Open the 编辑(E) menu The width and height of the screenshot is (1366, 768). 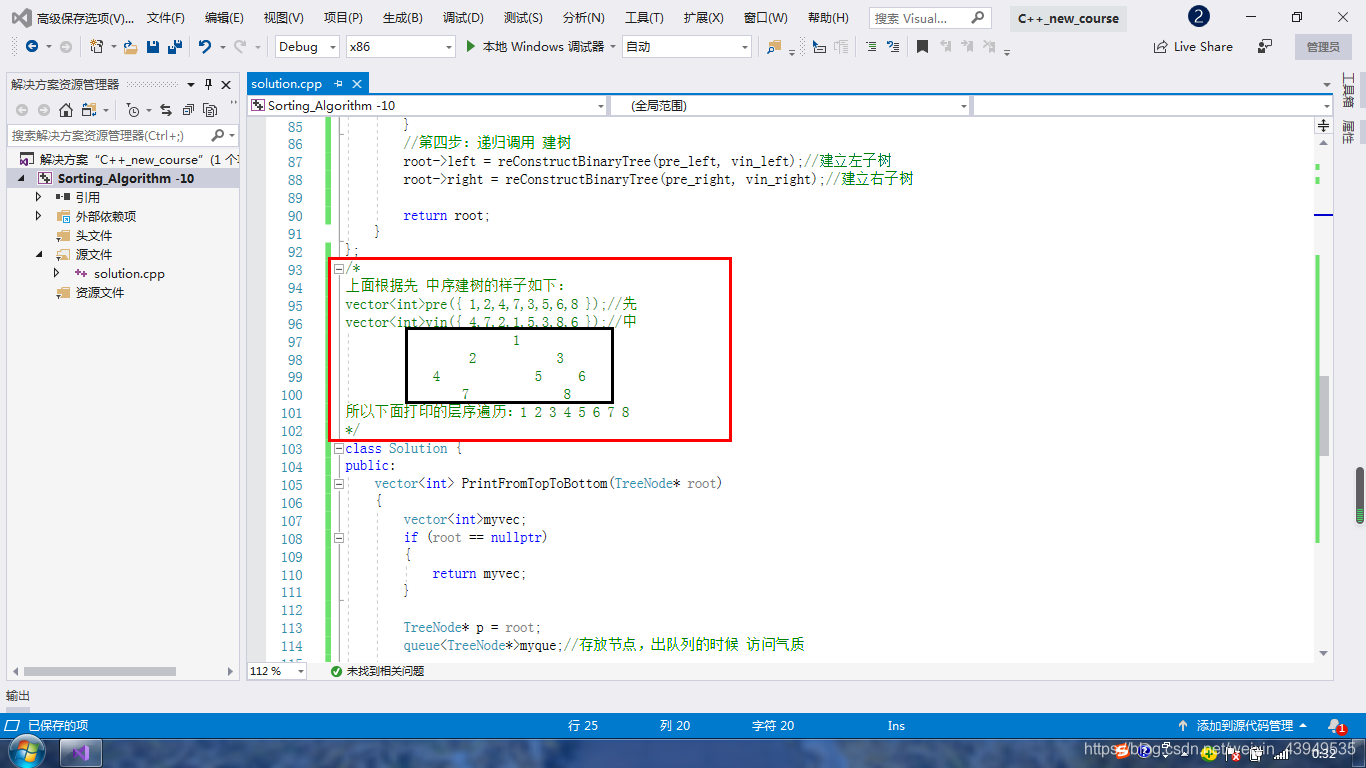click(224, 18)
